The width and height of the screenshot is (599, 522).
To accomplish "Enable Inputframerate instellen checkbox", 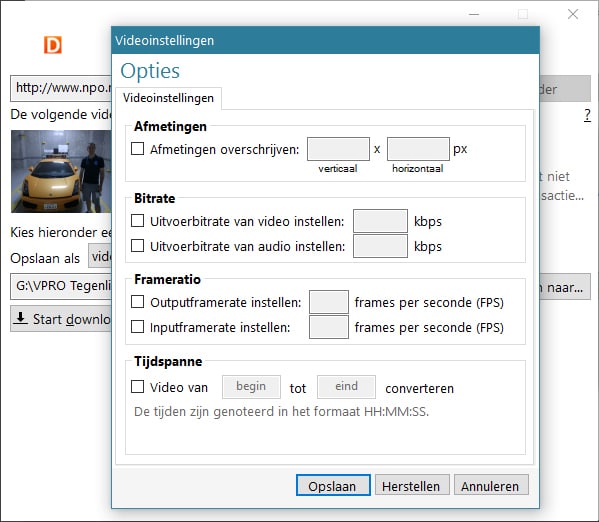I will pyautogui.click(x=138, y=327).
